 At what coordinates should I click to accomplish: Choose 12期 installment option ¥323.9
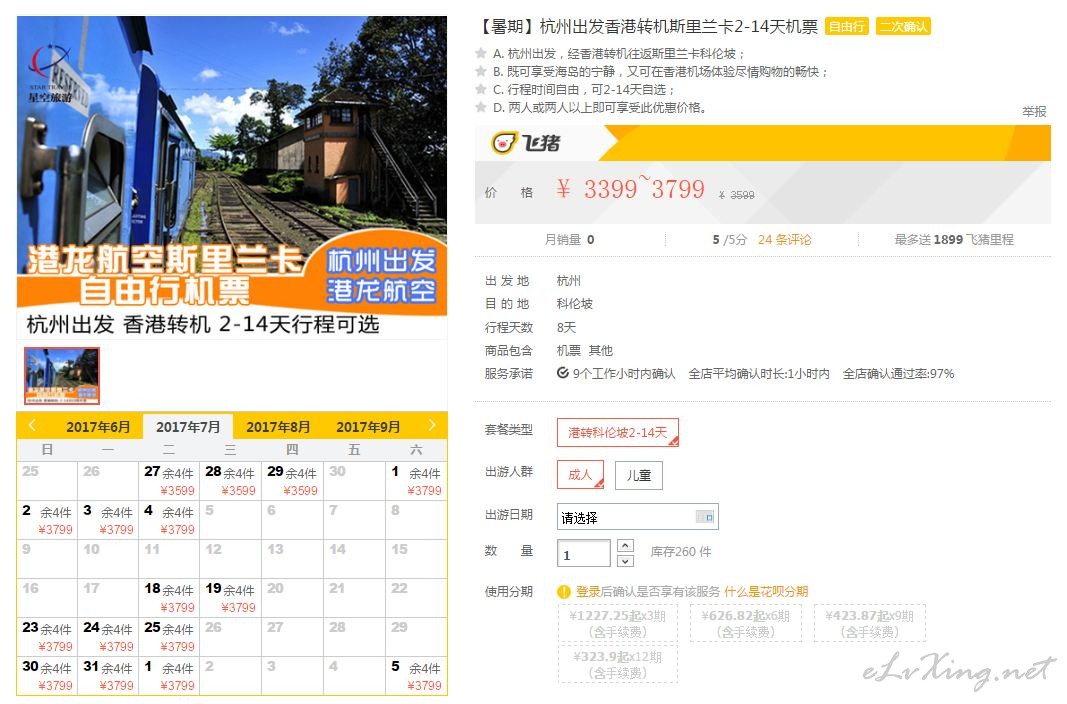[618, 665]
